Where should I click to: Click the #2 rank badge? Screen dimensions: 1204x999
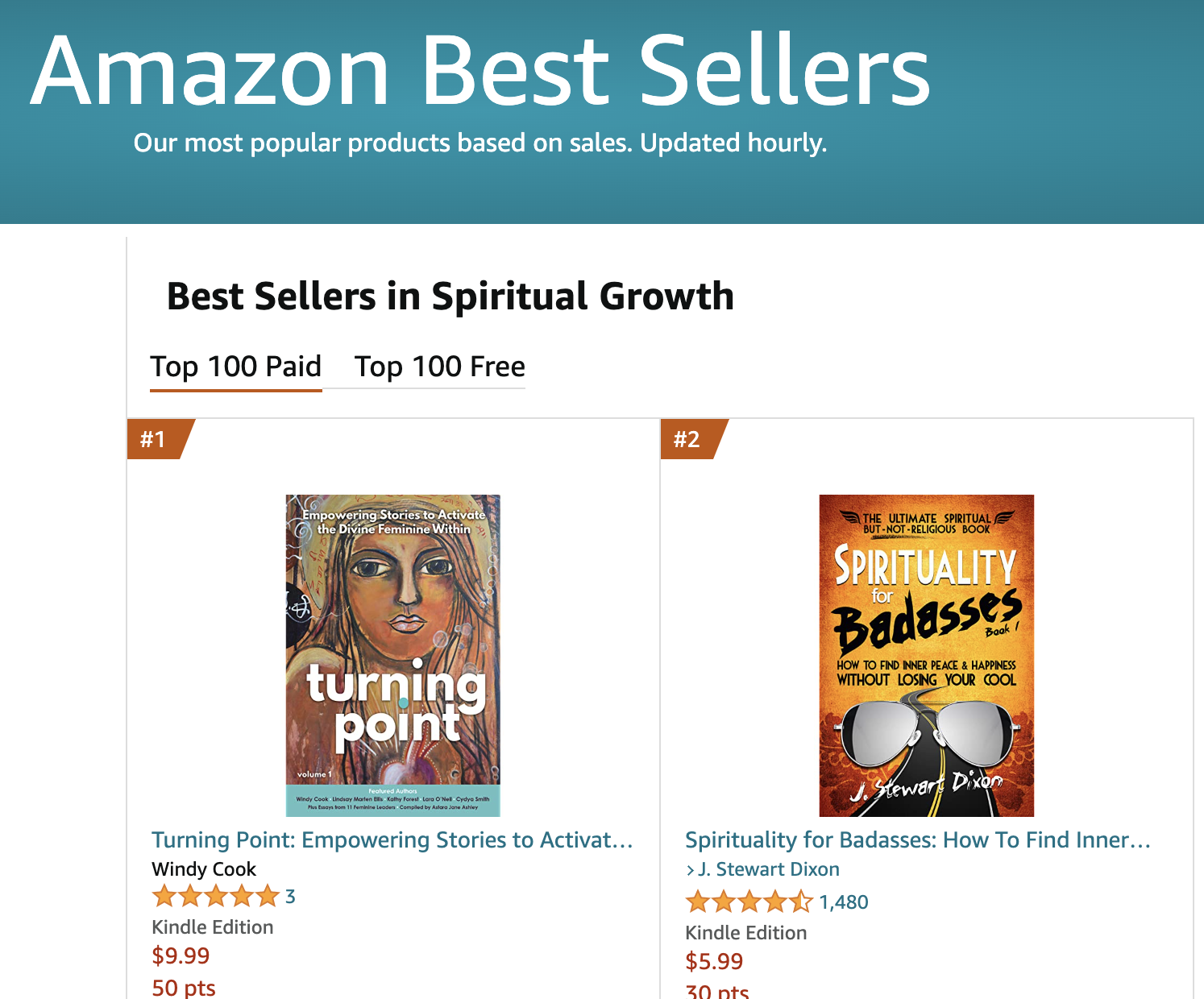coord(687,439)
